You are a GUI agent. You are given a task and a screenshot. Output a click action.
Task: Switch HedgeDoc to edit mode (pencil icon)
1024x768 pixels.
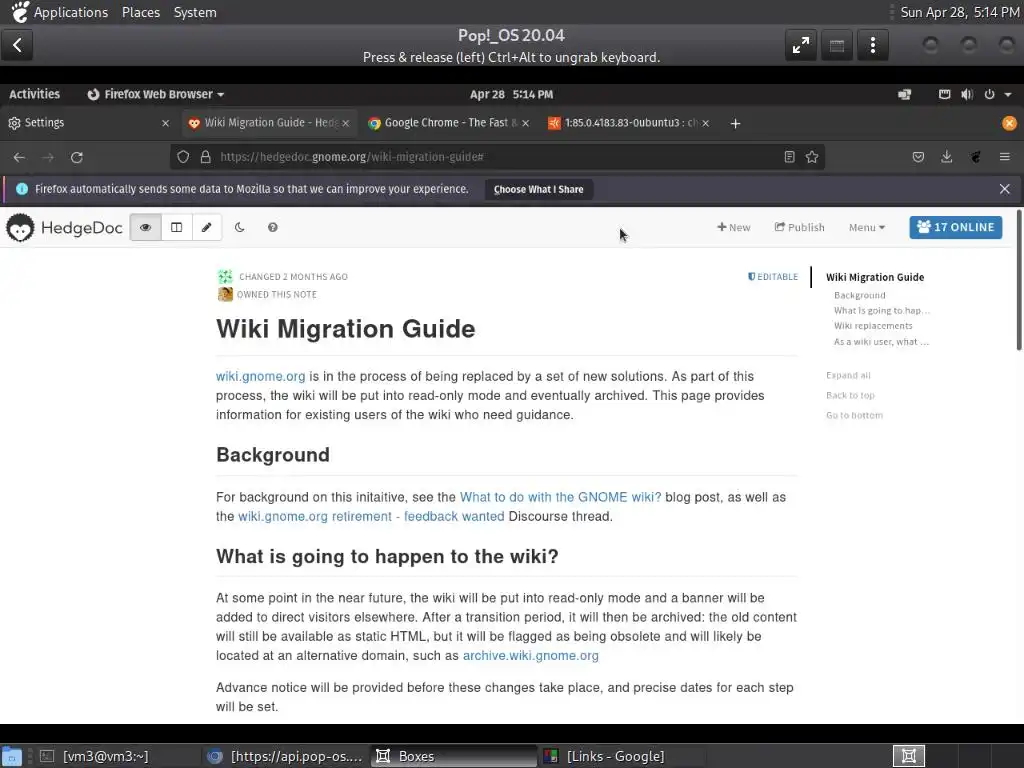[206, 227]
